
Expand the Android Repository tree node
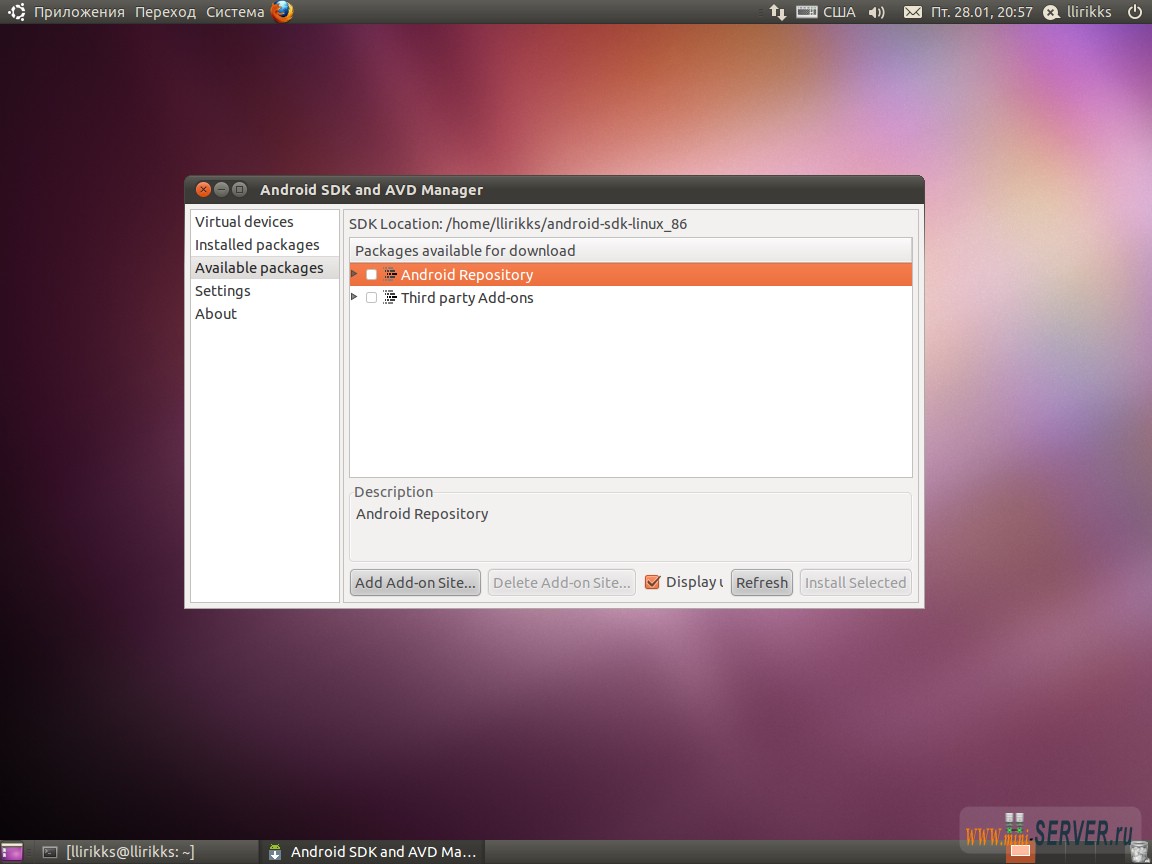click(x=354, y=274)
